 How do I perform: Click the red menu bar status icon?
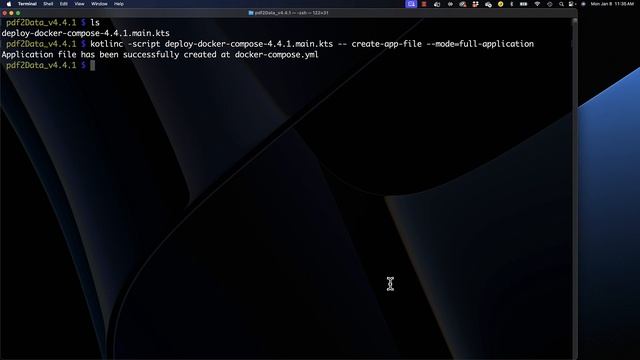tap(424, 4)
